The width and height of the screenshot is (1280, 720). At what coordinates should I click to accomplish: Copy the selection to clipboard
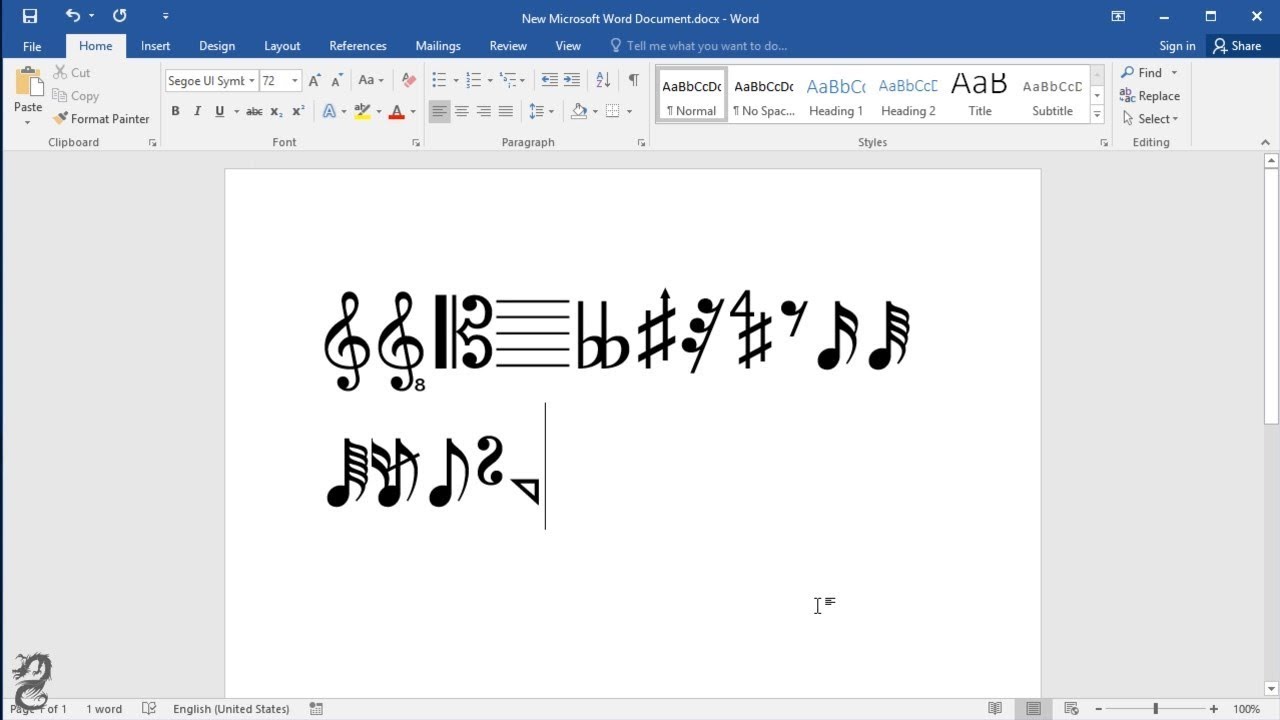[76, 96]
